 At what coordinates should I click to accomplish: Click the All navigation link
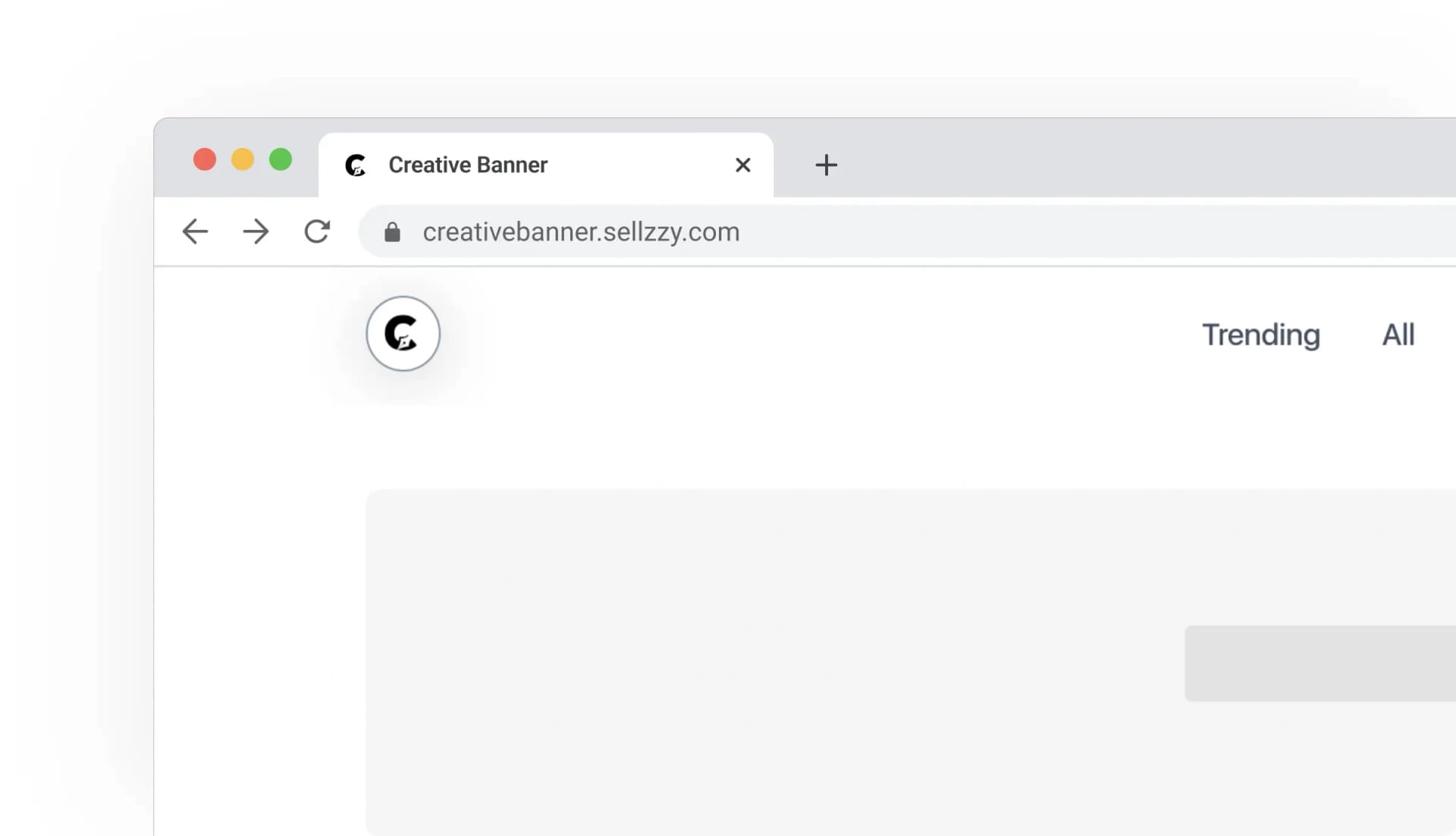click(1399, 335)
